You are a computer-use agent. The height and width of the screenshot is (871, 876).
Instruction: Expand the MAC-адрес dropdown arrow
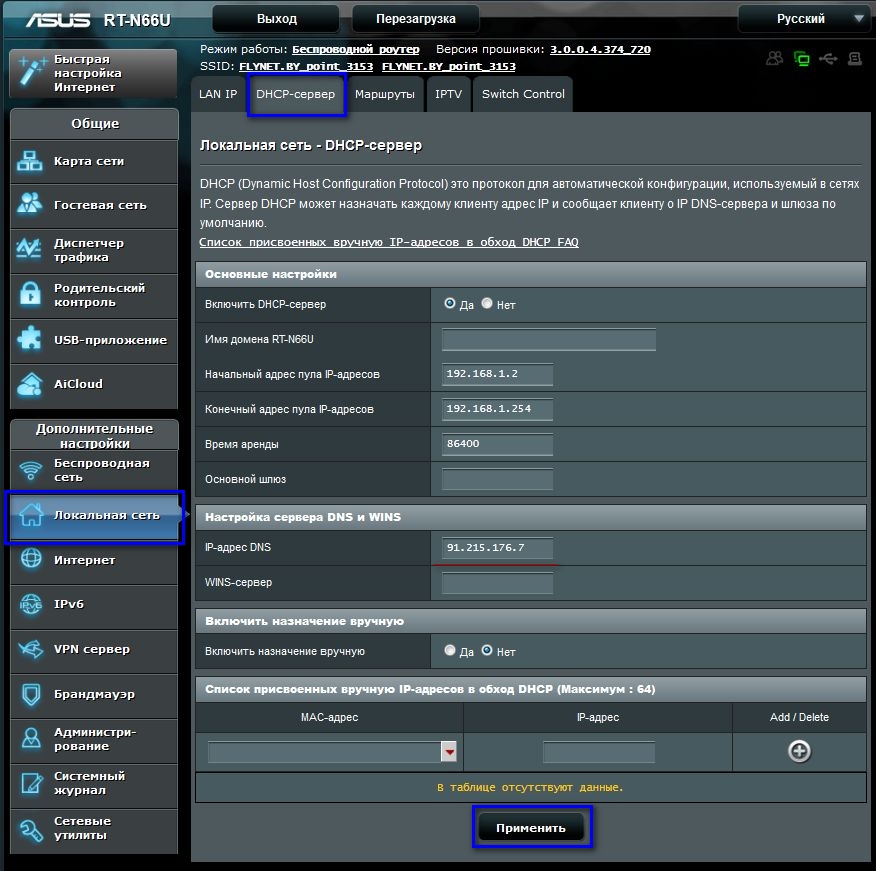point(449,752)
